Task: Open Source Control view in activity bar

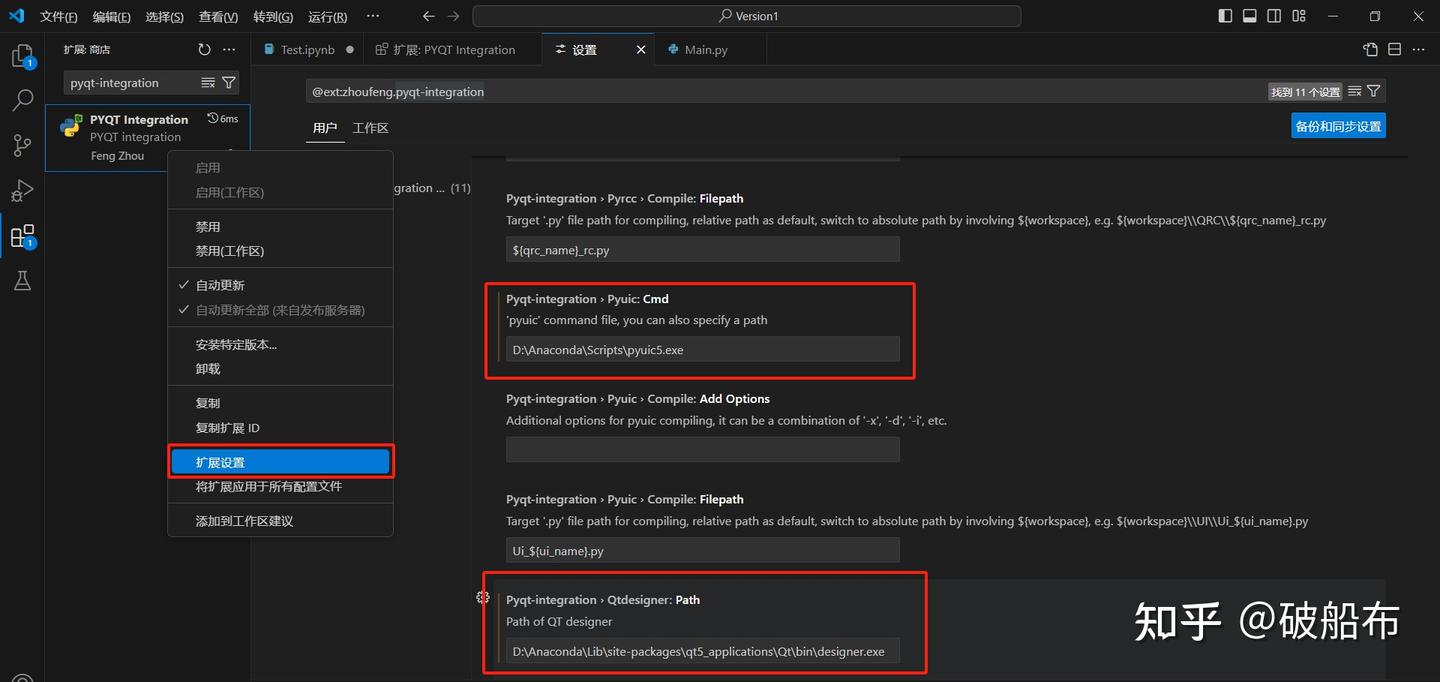Action: pos(22,145)
